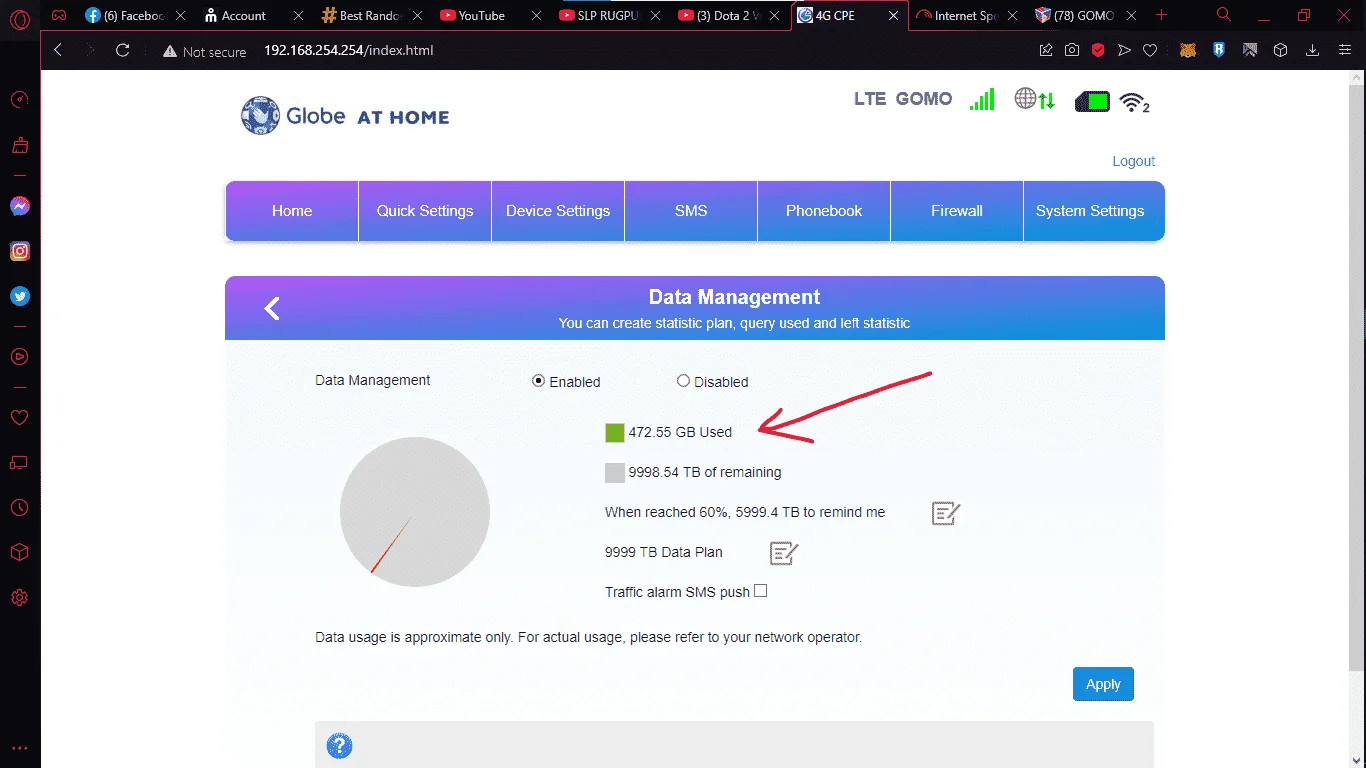Open Instagram from the sidebar
This screenshot has width=1366, height=768.
19,251
